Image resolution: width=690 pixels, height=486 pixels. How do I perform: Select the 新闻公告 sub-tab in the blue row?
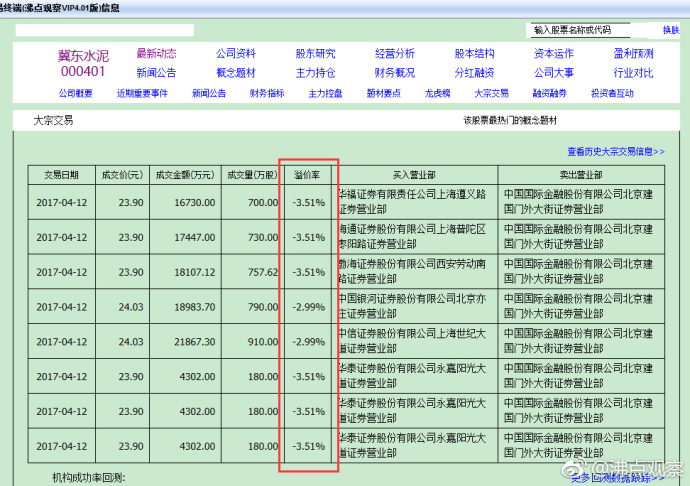point(209,93)
